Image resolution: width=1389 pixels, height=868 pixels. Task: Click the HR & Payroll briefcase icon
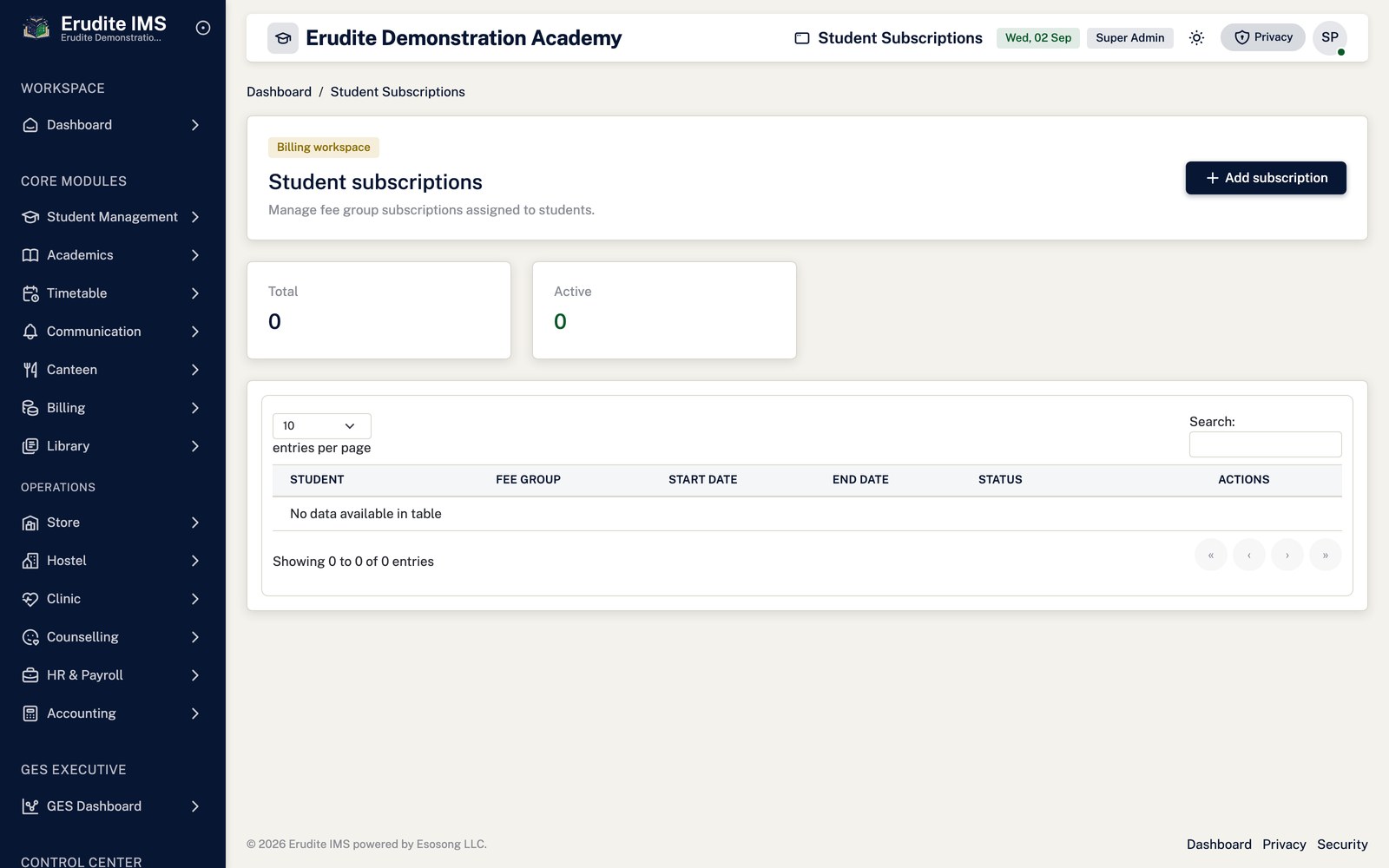pos(30,675)
